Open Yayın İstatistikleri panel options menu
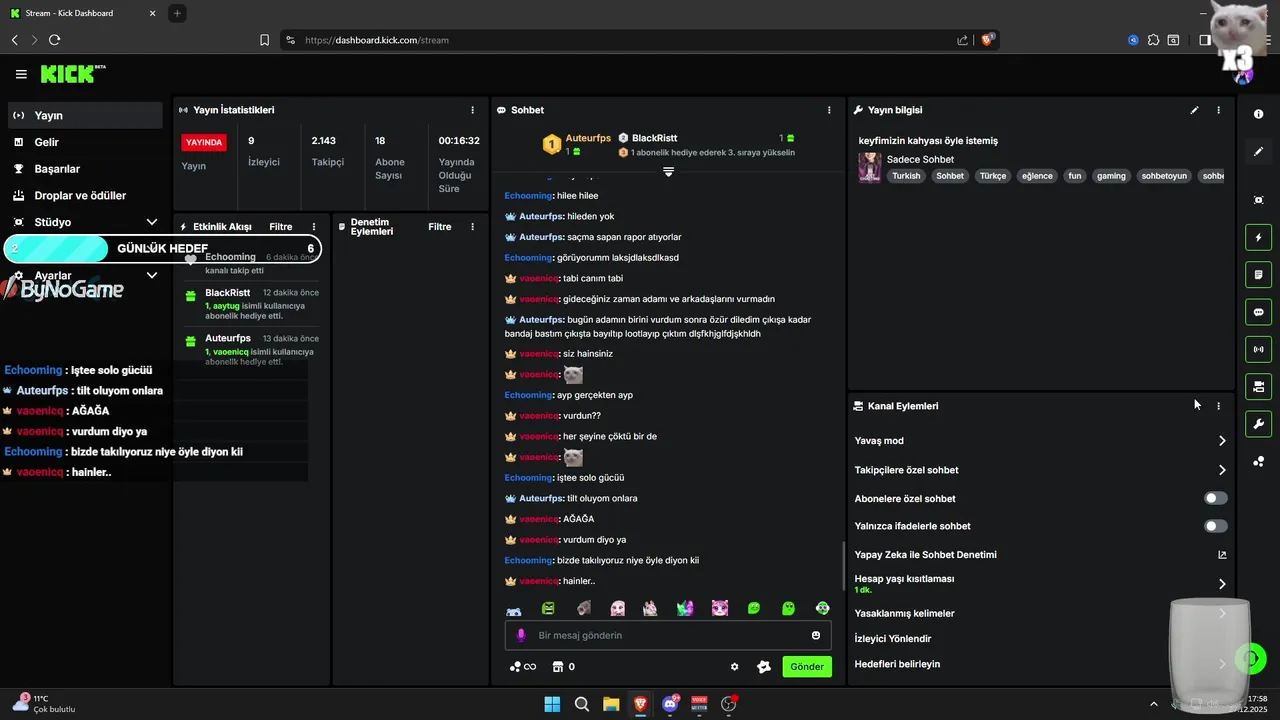1280x720 pixels. pyautogui.click(x=473, y=110)
